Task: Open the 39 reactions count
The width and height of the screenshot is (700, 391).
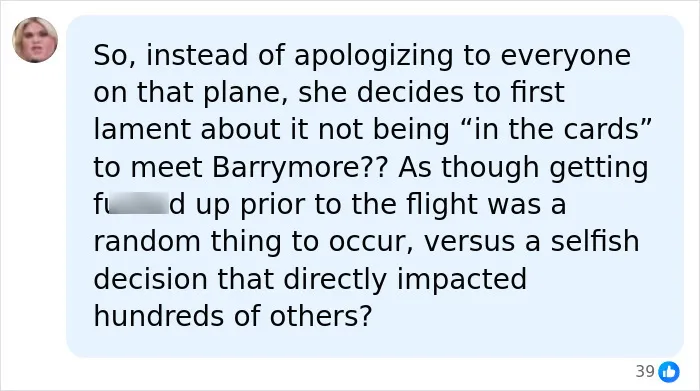Action: pyautogui.click(x=645, y=371)
